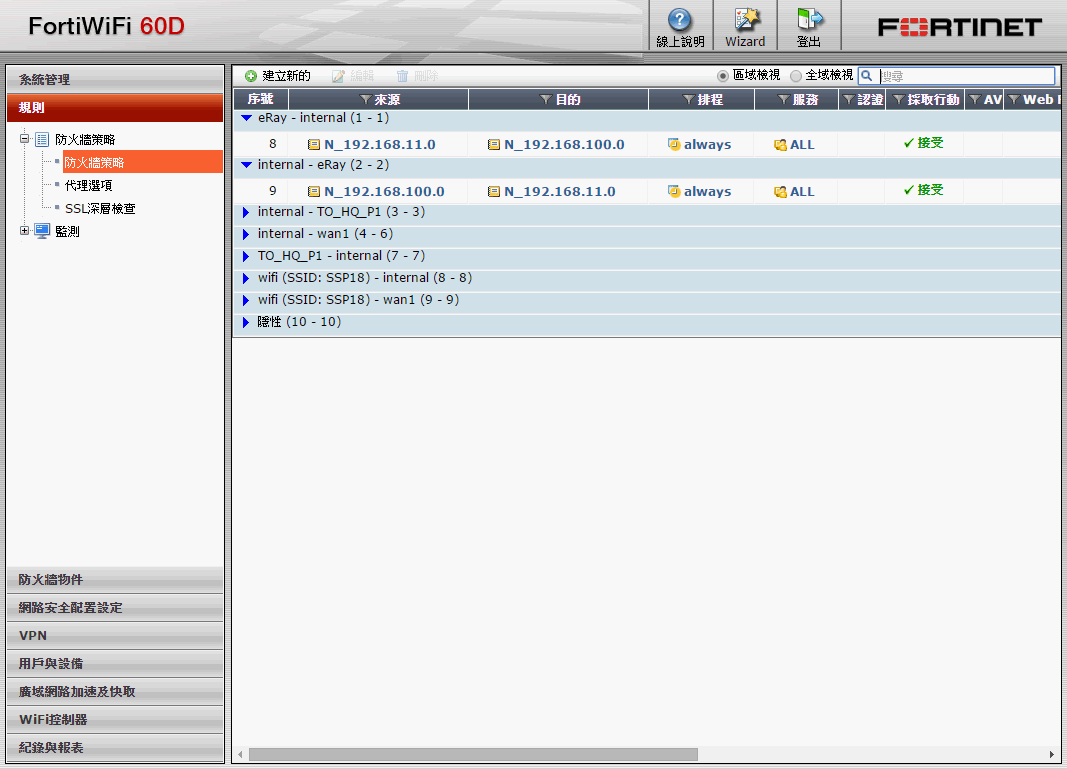Viewport: 1067px width, 769px height.
Task: Click the always schedule icon in policy 9
Action: click(x=674, y=191)
